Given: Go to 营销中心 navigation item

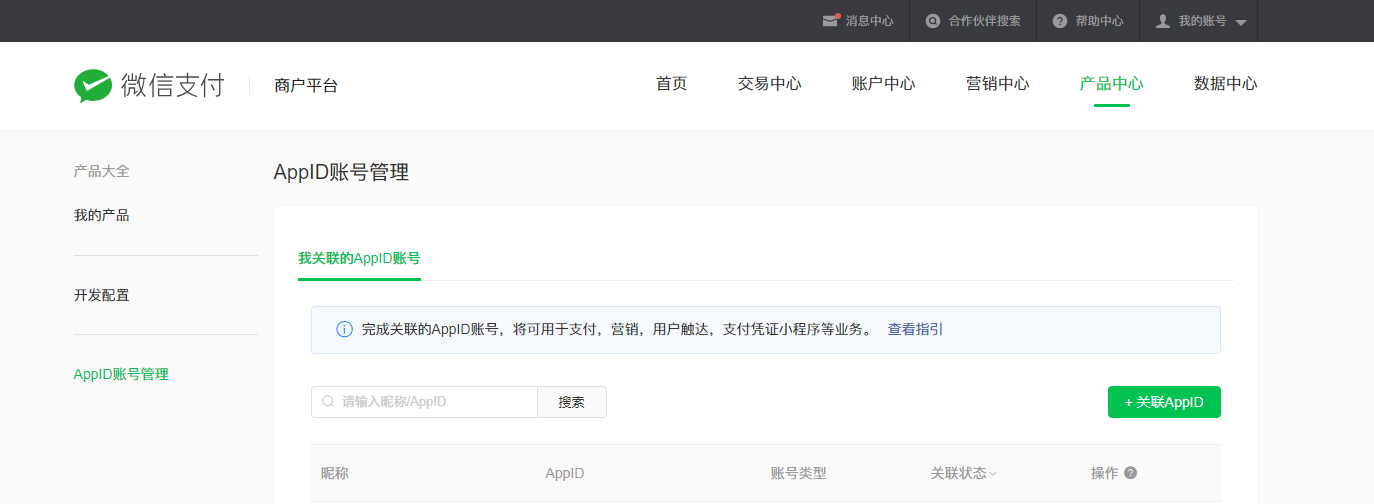Looking at the screenshot, I should (x=998, y=84).
